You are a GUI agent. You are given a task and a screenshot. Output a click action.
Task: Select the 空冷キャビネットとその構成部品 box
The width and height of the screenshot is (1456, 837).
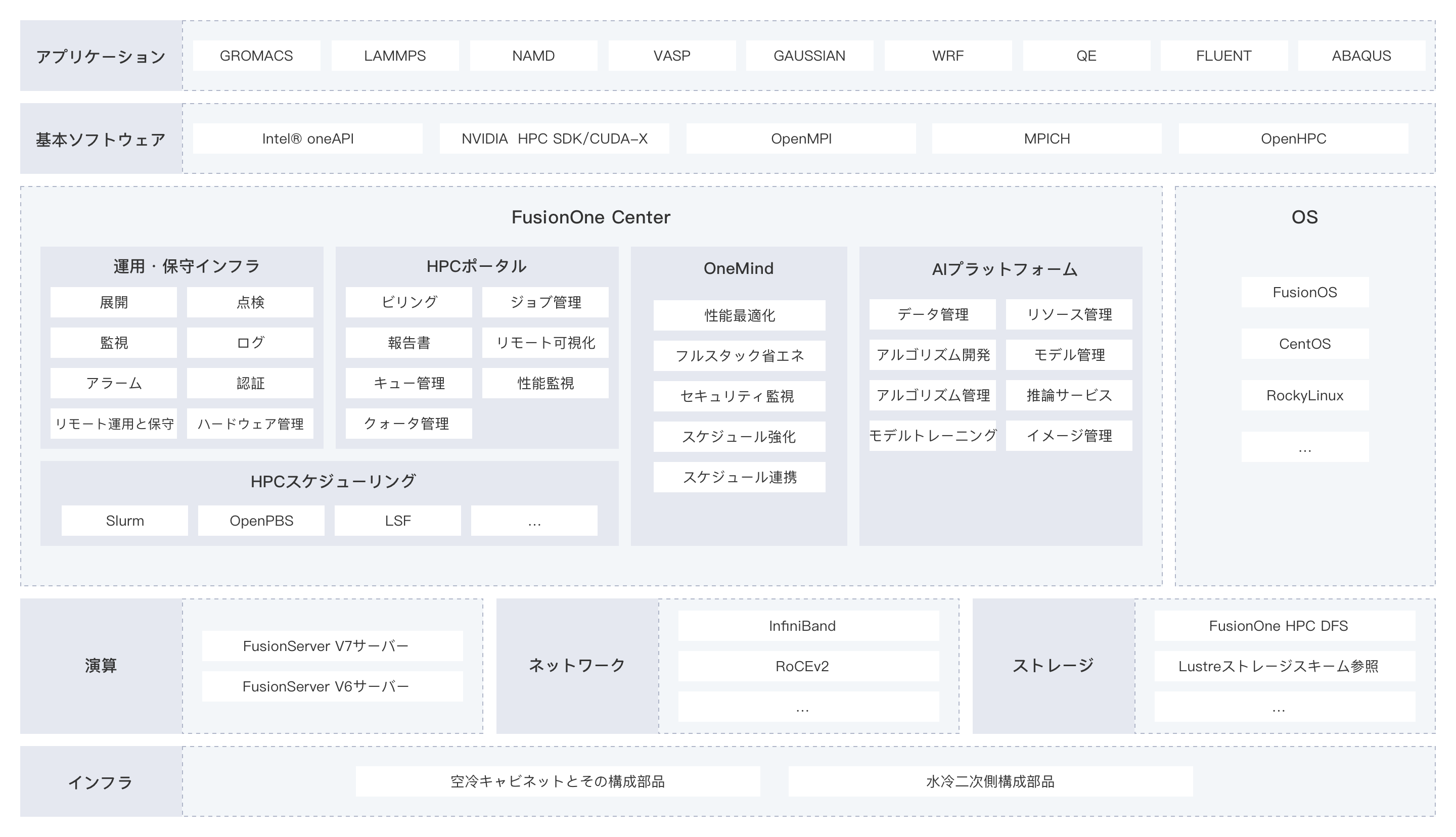click(558, 782)
